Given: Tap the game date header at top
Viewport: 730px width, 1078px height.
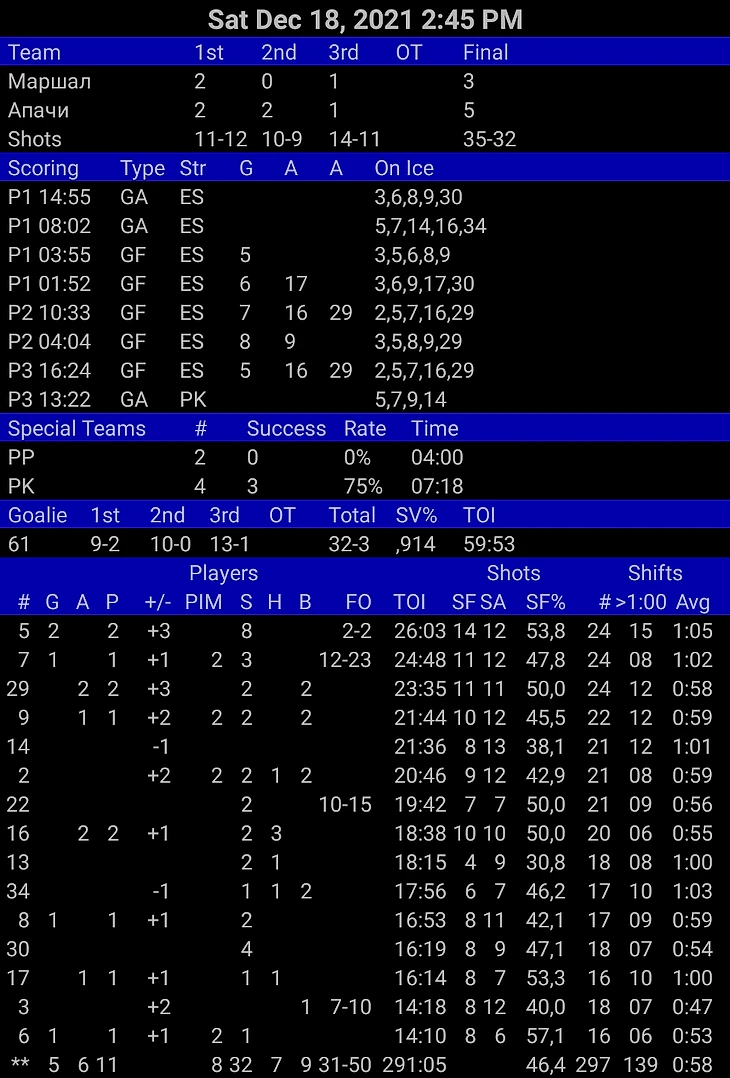Looking at the screenshot, I should [x=365, y=20].
